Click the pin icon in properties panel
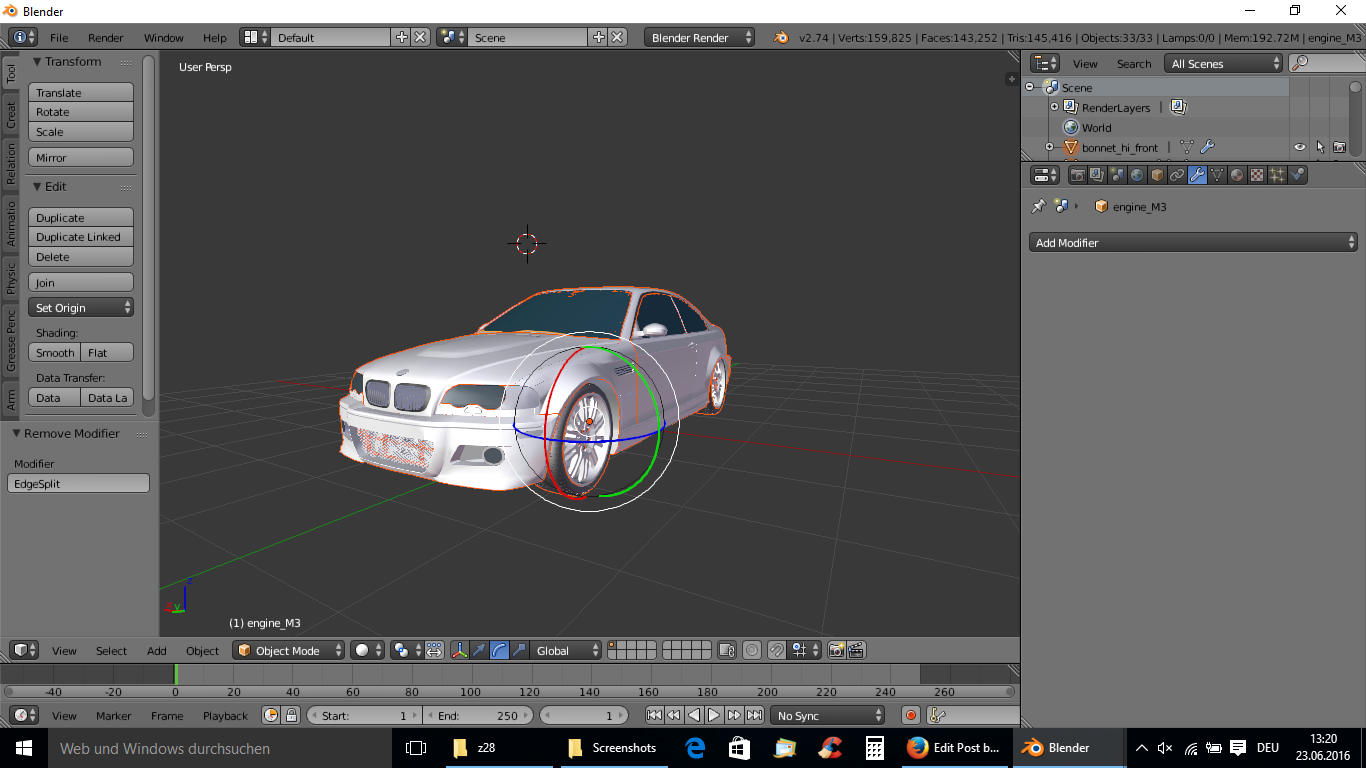The height and width of the screenshot is (768, 1366). [1039, 206]
